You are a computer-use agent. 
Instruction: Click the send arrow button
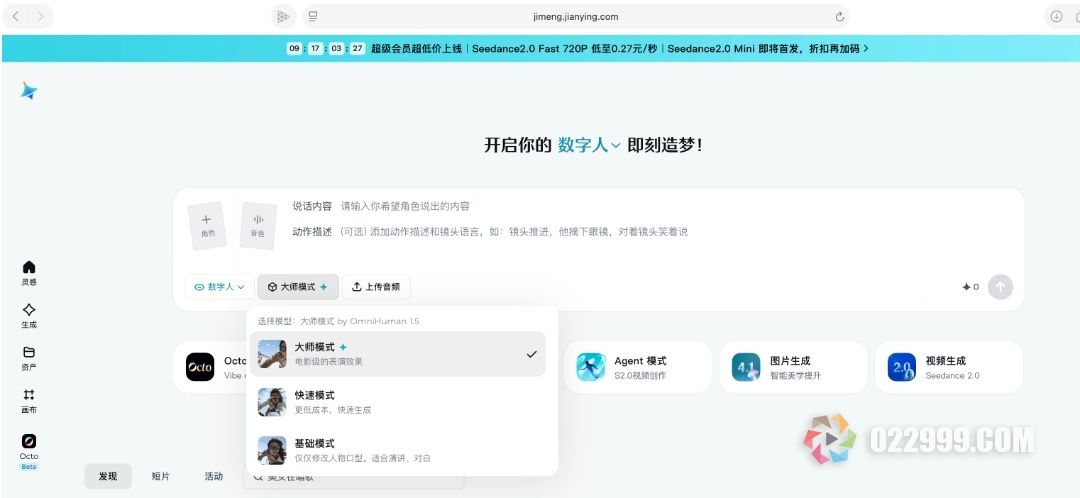coord(1000,287)
